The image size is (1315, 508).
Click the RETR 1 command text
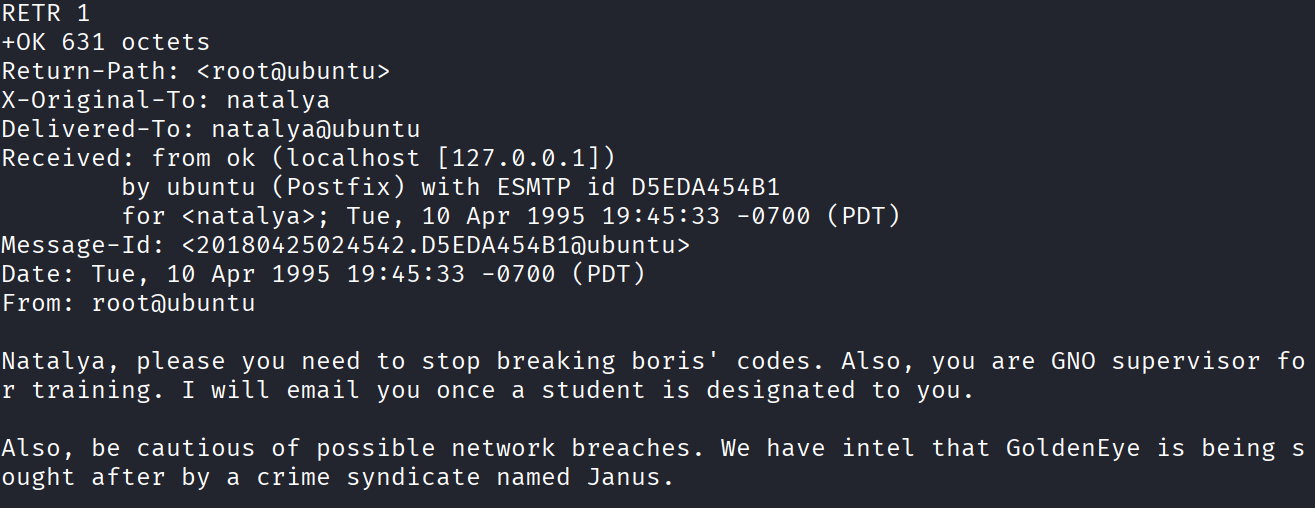(x=46, y=13)
